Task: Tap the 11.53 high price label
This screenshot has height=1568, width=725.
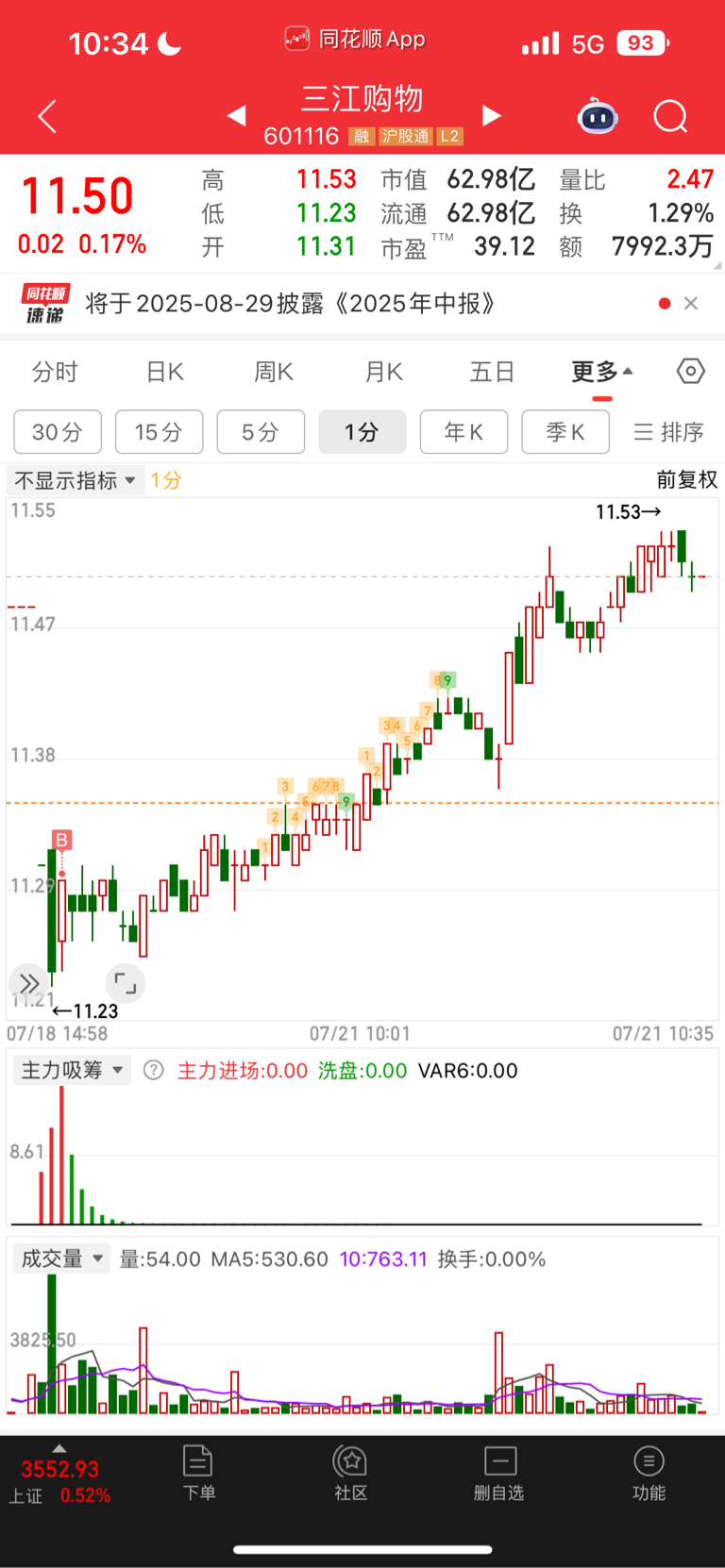Action: (x=628, y=511)
